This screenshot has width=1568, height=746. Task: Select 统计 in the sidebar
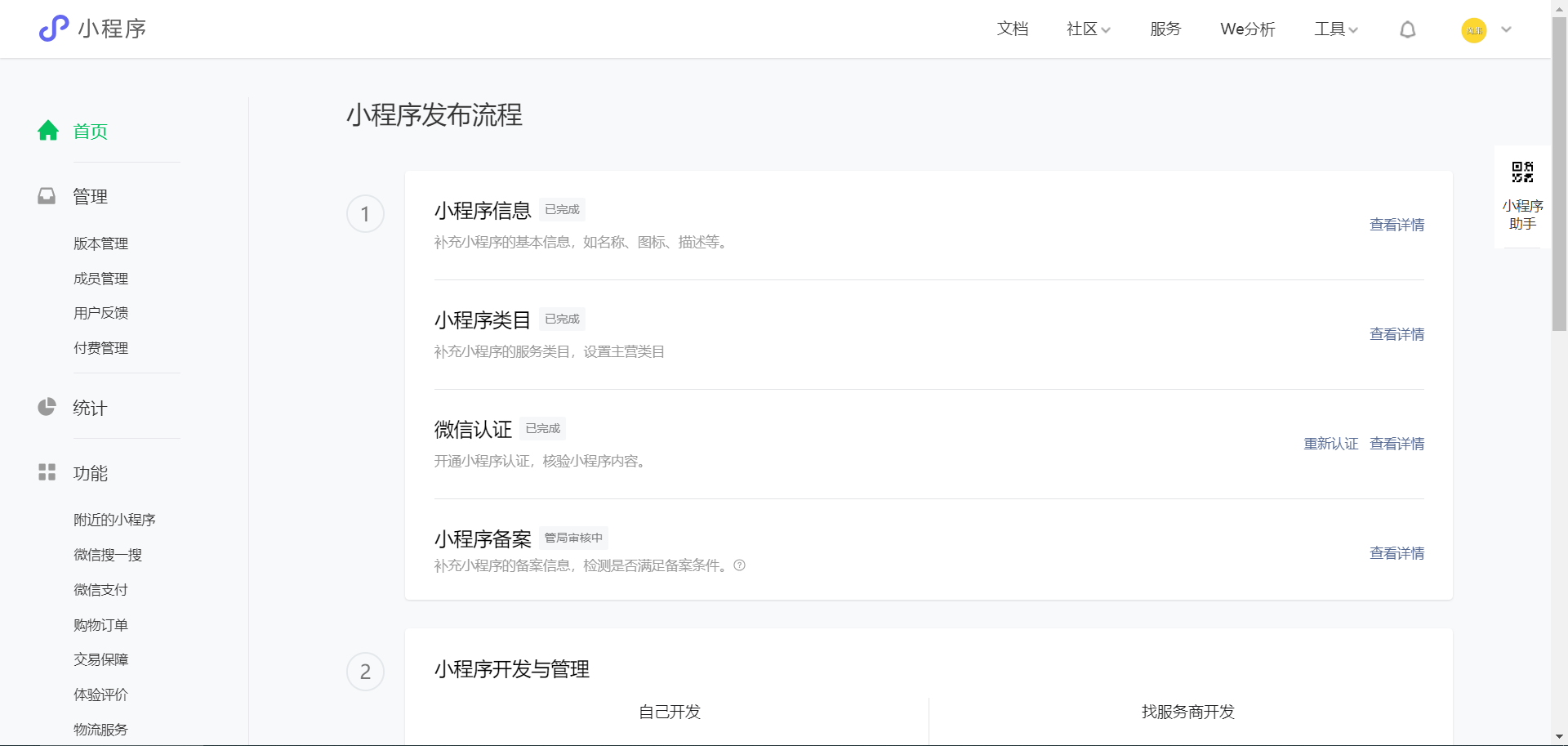(90, 409)
